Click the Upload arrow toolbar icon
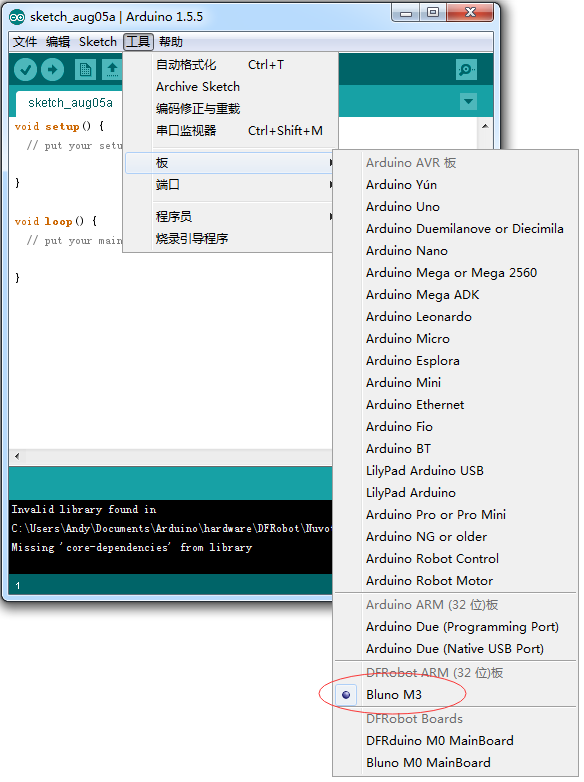The image size is (584, 782). [x=52, y=70]
